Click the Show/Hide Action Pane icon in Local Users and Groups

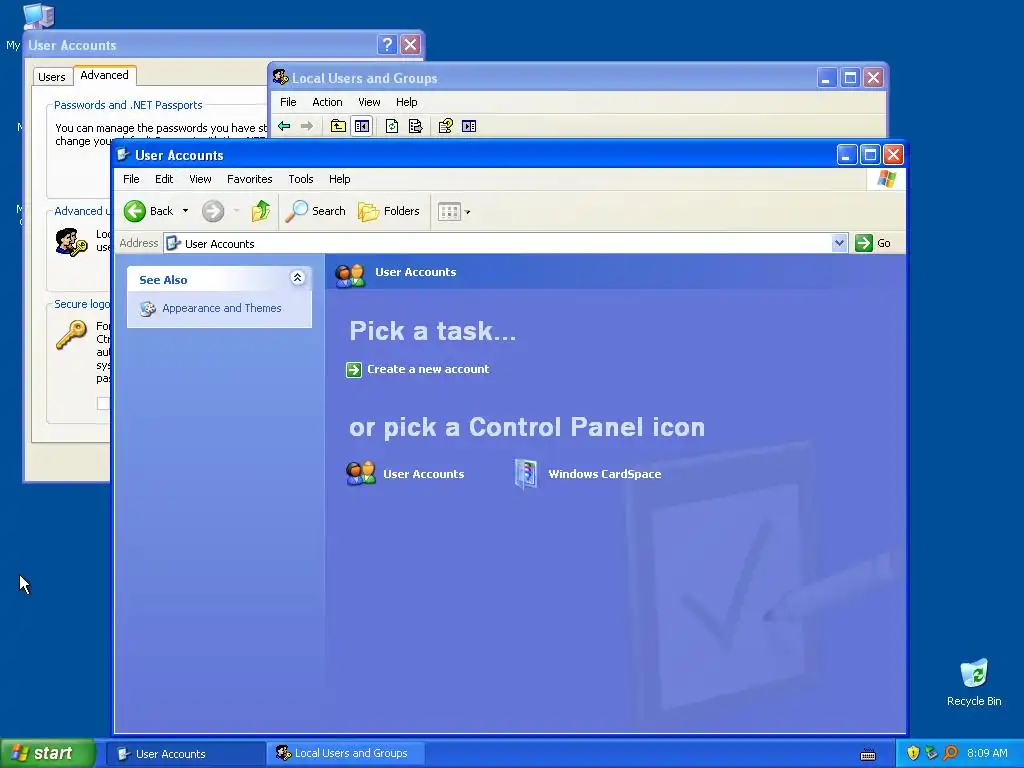[469, 126]
